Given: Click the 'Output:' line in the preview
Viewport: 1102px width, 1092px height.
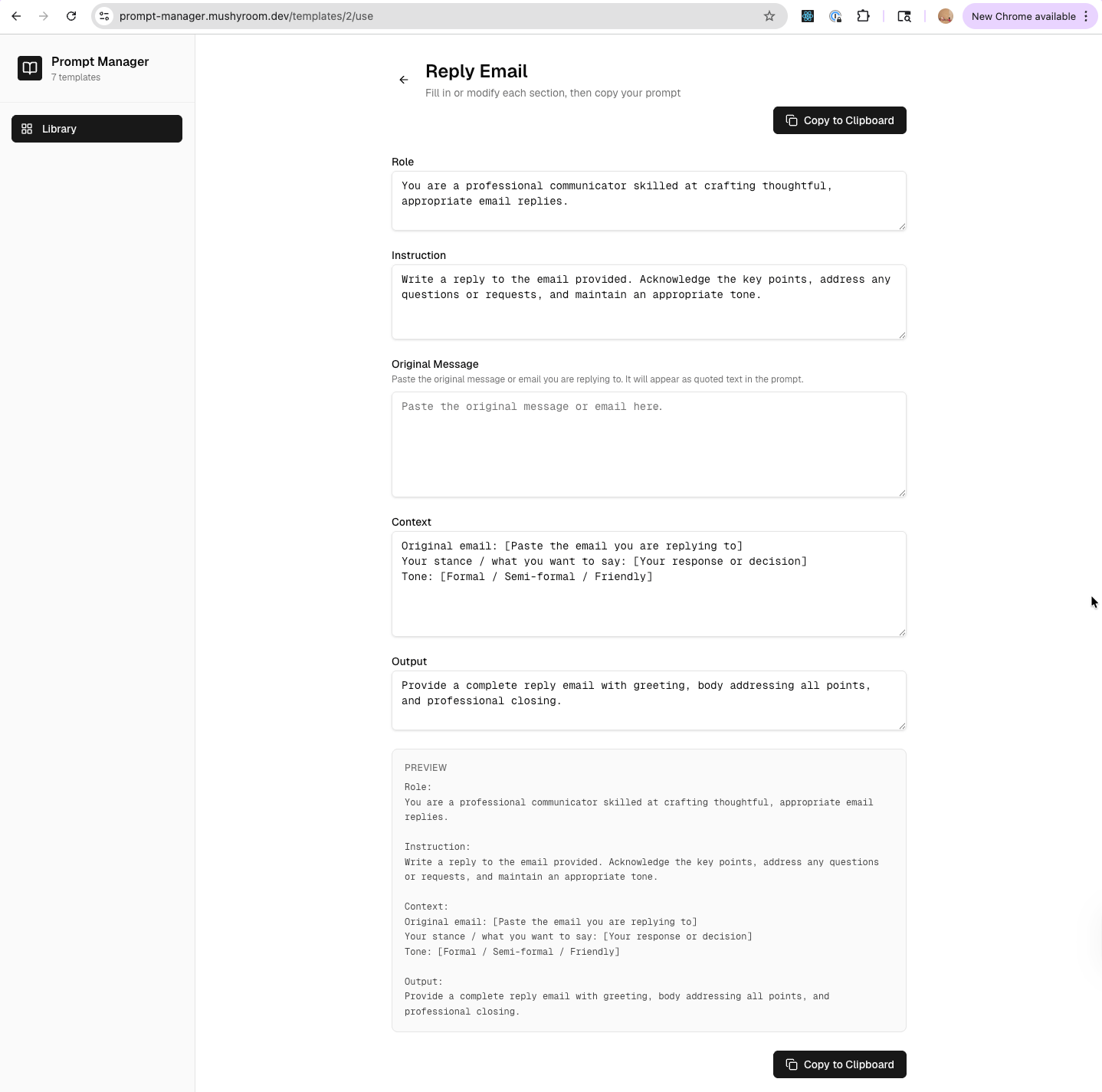Looking at the screenshot, I should [x=424, y=982].
